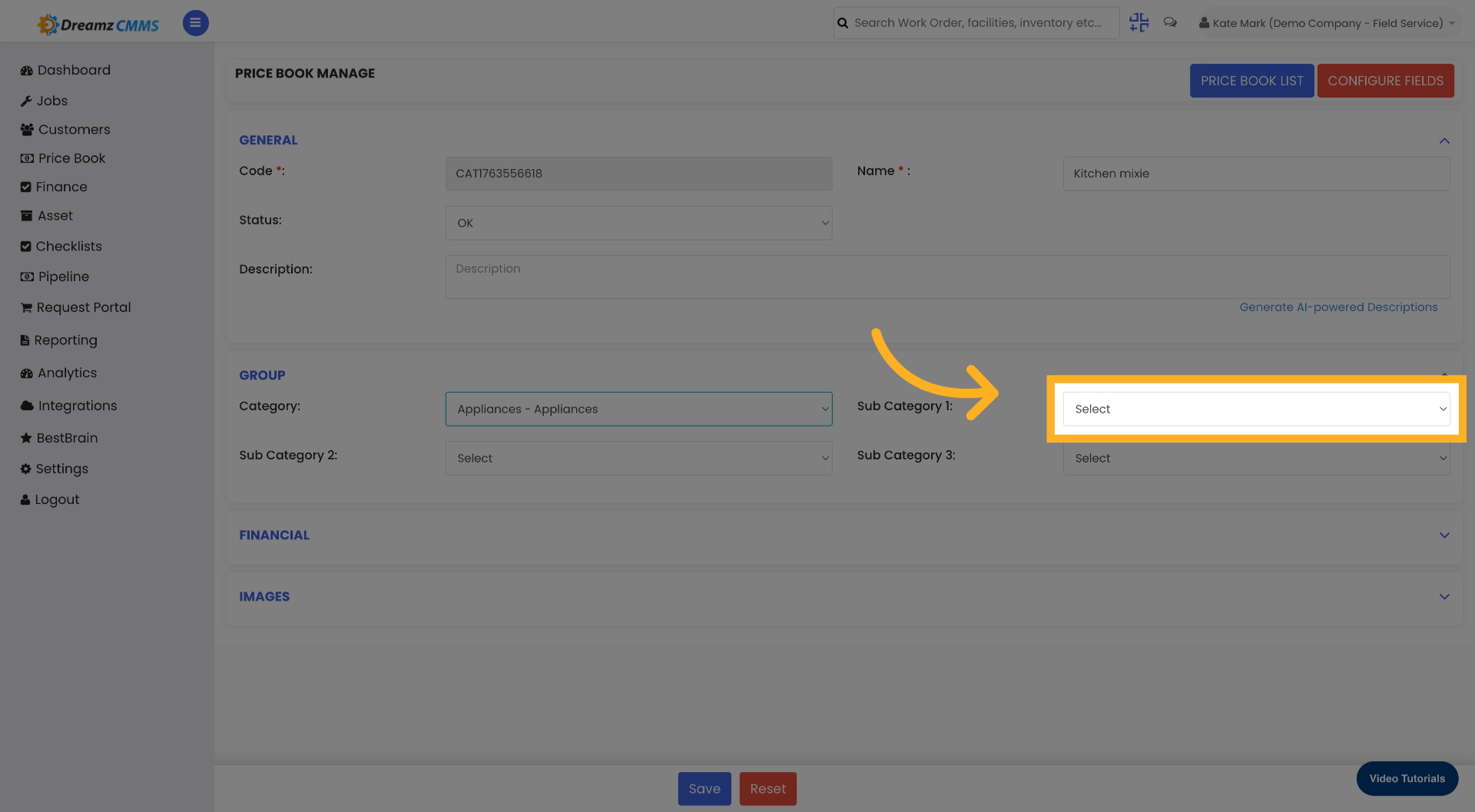The width and height of the screenshot is (1475, 812).
Task: Collapse the GENERAL section chevron
Action: click(1444, 141)
